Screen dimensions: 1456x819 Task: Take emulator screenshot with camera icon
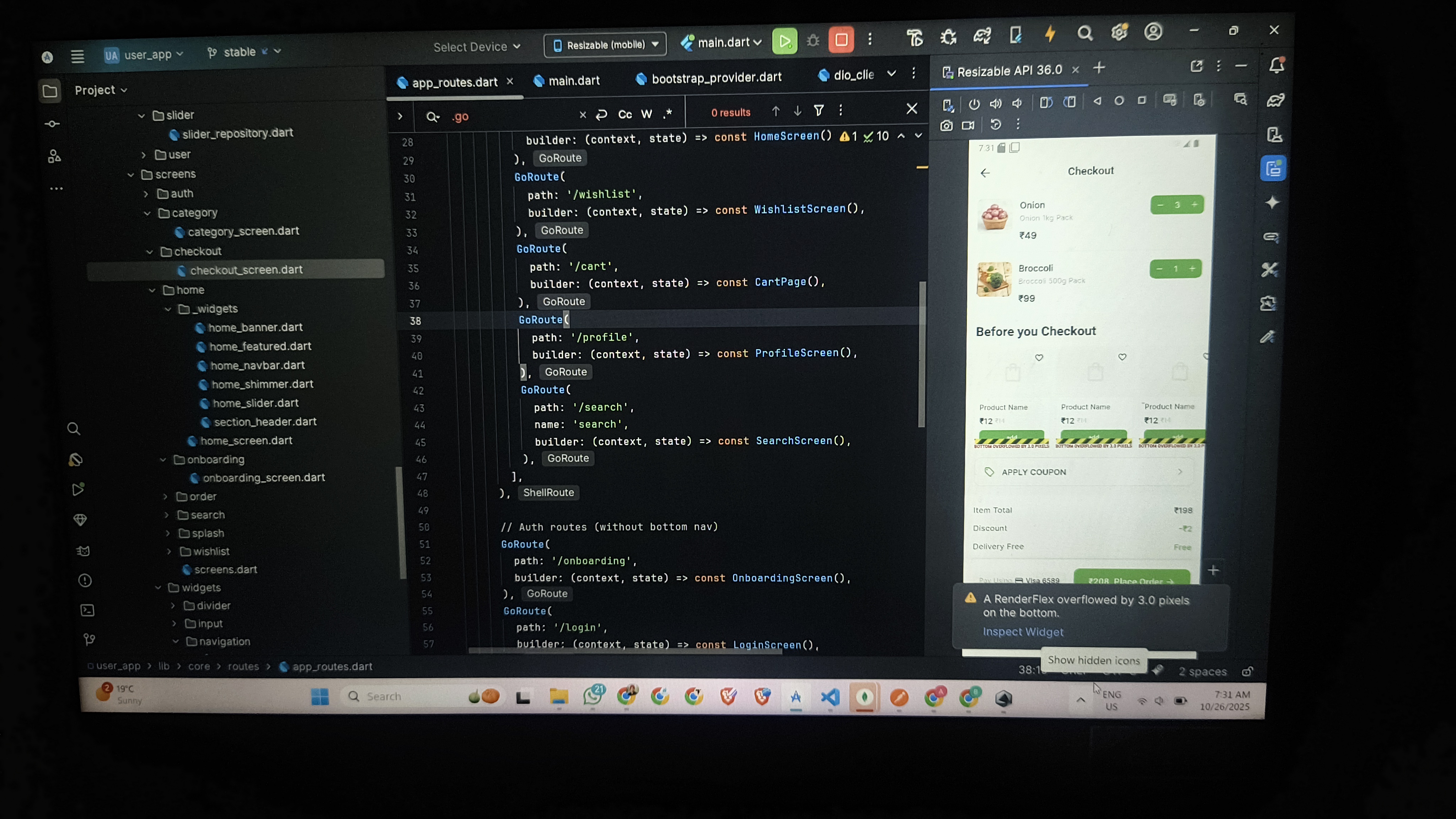coord(946,125)
